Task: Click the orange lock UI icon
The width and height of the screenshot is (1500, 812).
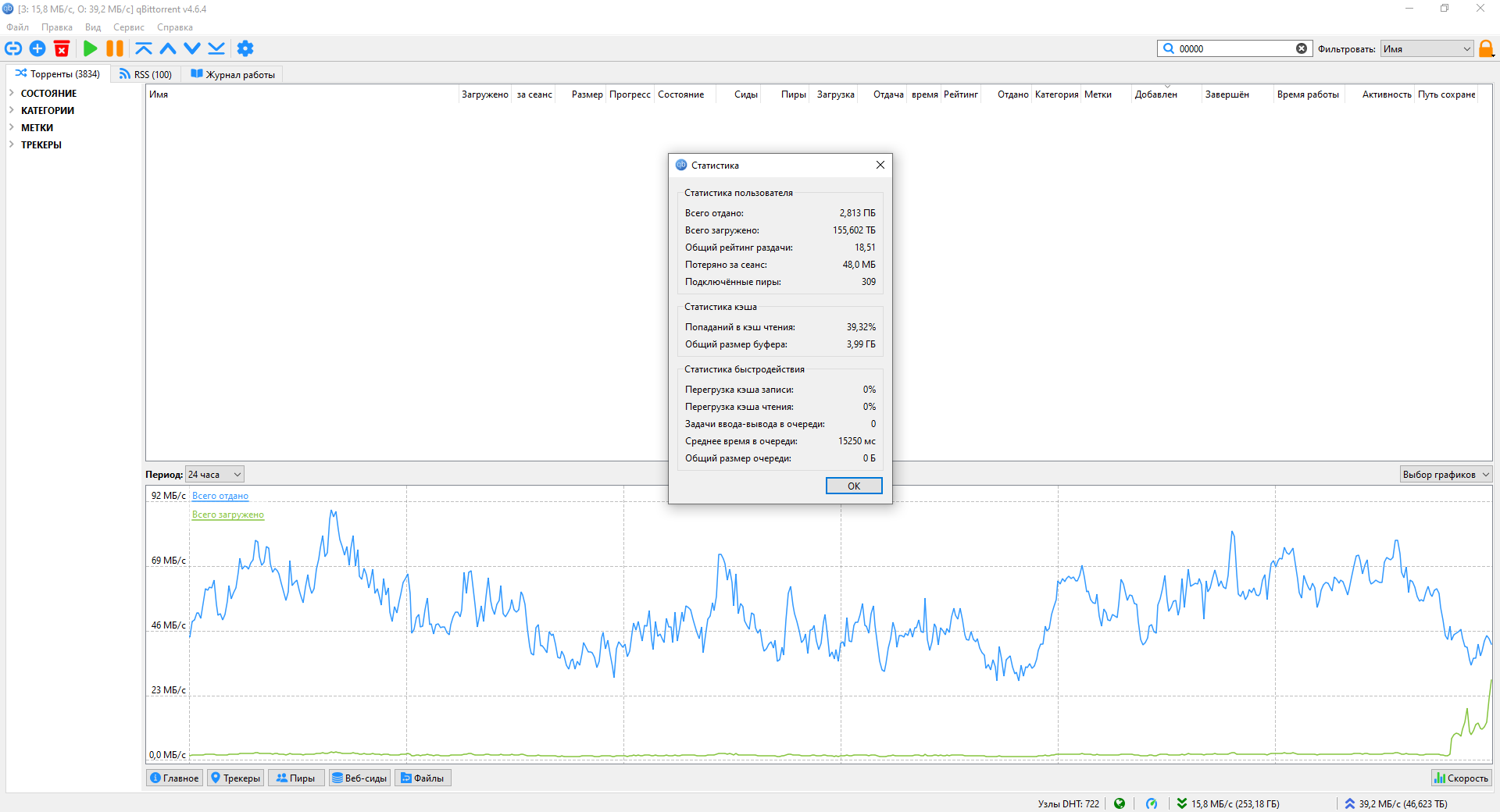Action: [1485, 48]
